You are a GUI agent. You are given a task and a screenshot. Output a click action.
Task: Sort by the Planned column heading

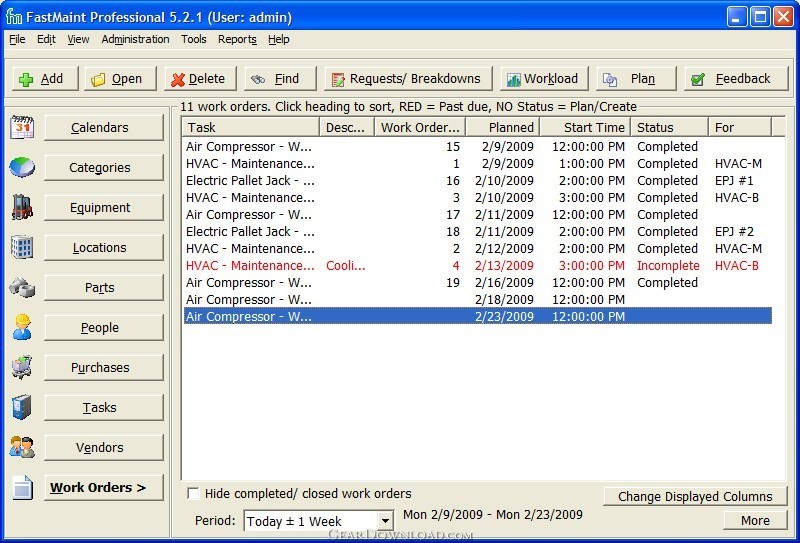(503, 127)
